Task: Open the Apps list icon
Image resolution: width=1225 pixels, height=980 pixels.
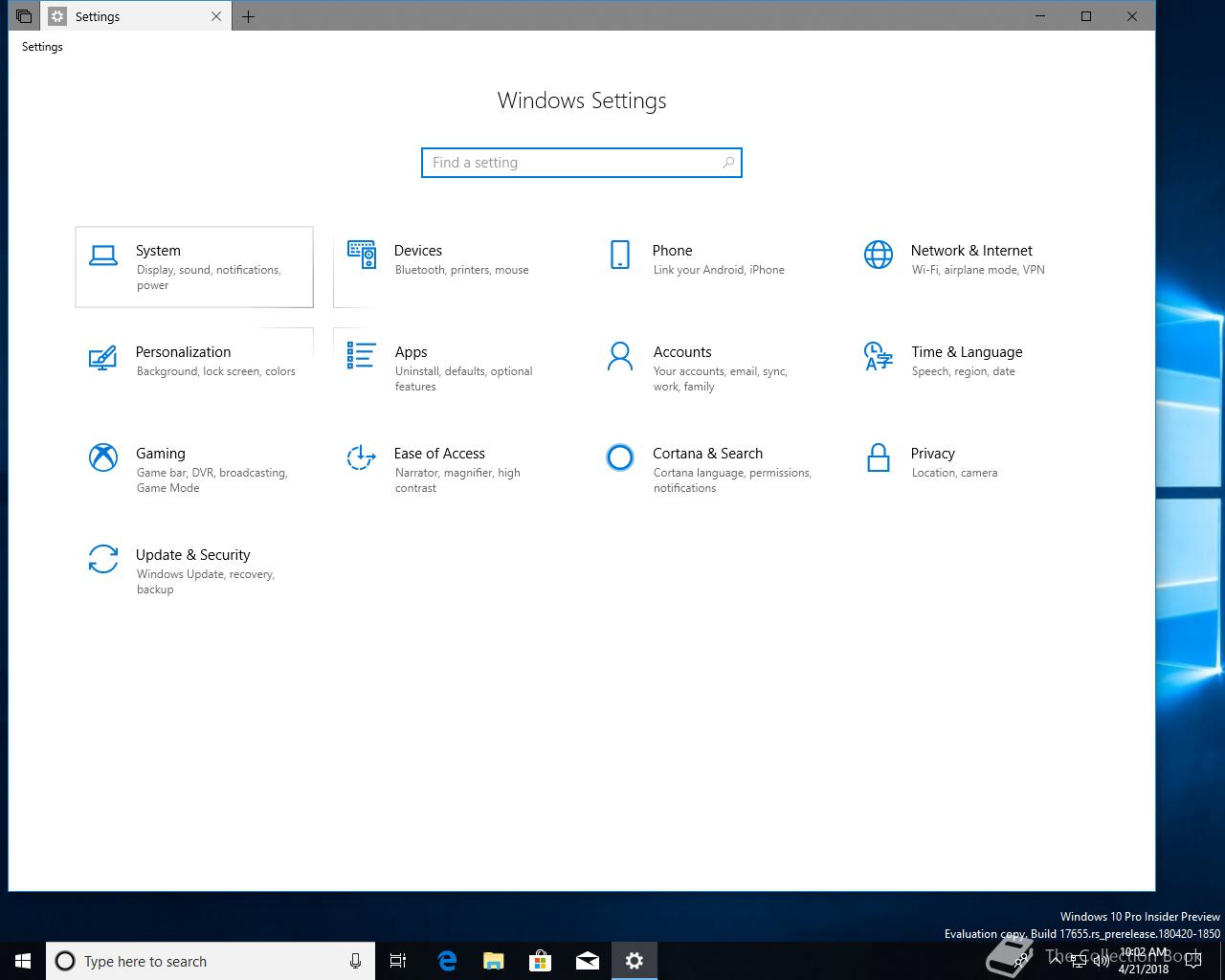Action: [x=362, y=355]
